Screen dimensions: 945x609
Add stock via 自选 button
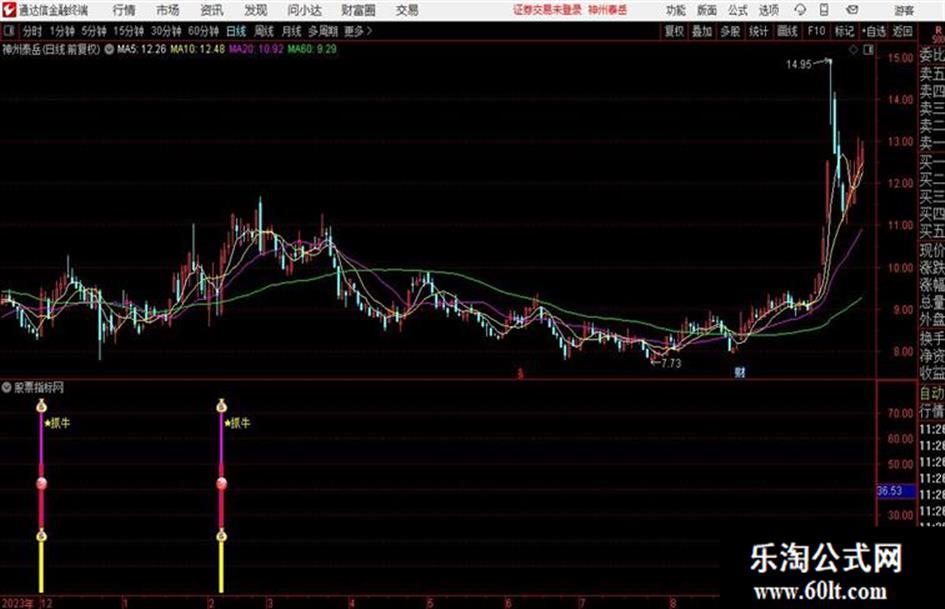(874, 31)
